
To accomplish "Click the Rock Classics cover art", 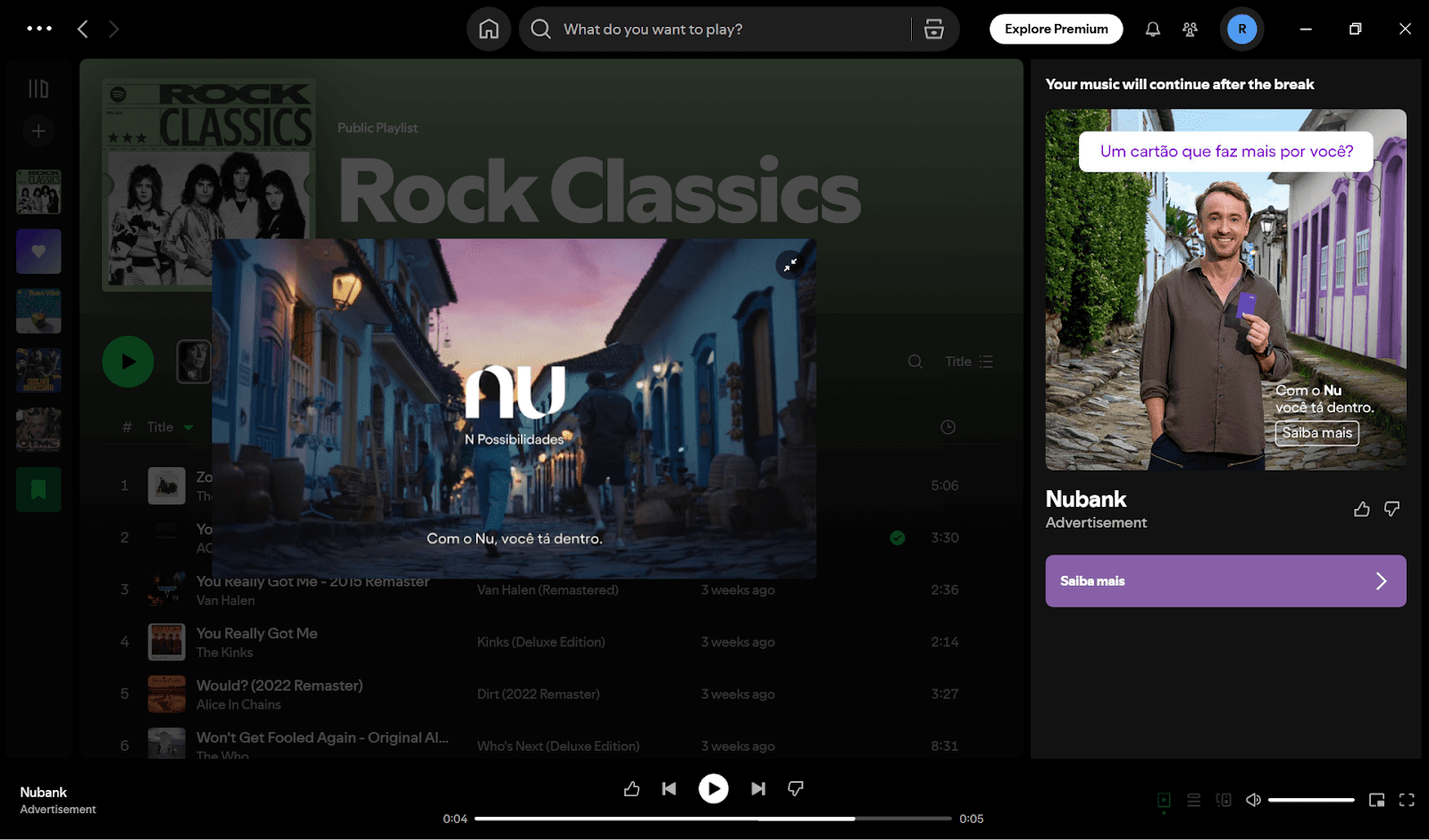I will click(209, 184).
